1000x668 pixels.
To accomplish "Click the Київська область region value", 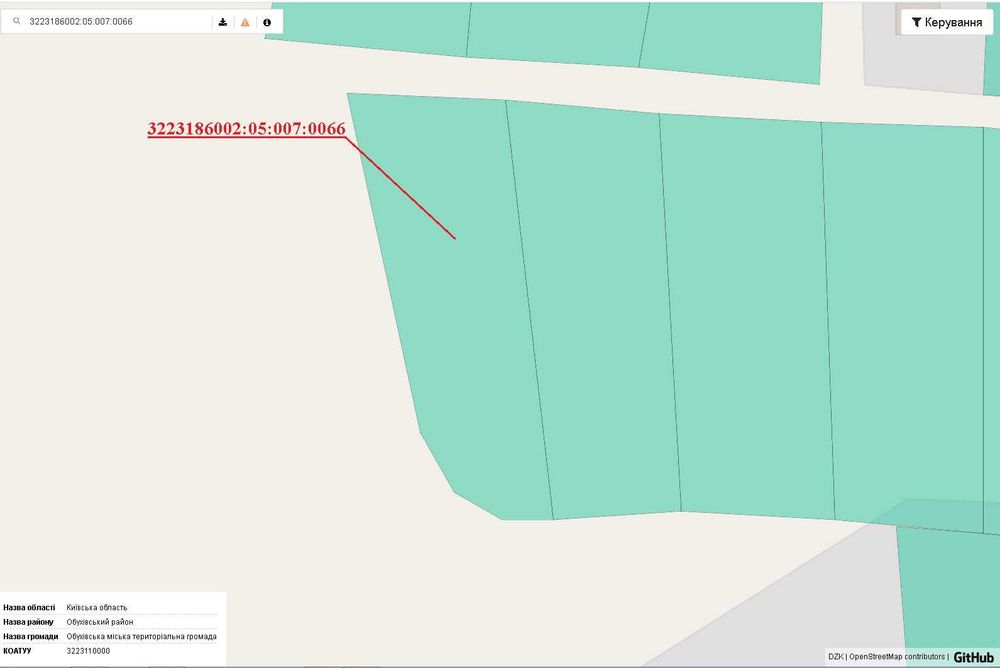I will click(x=96, y=607).
